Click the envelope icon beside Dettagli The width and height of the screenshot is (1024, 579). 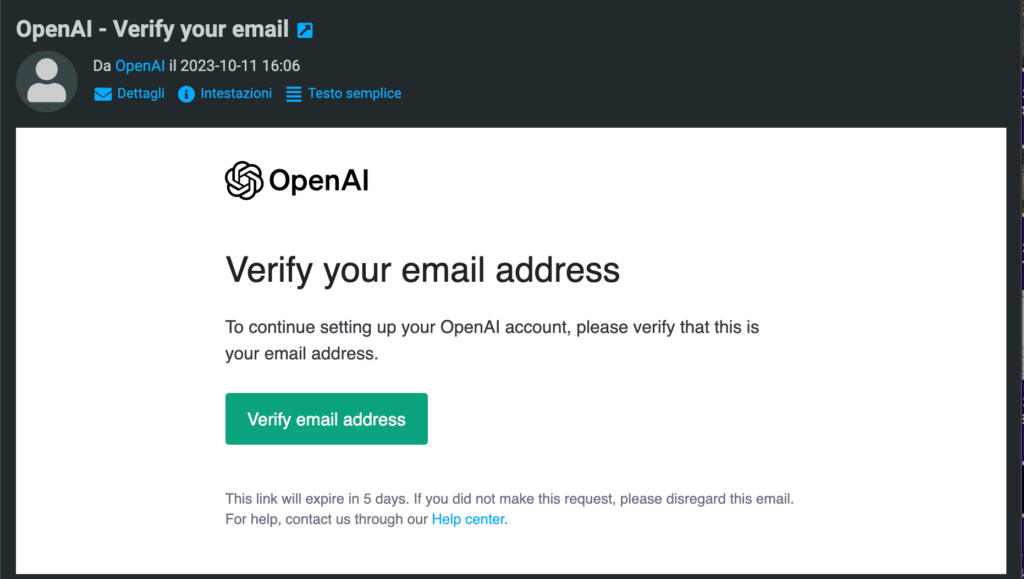pyautogui.click(x=103, y=94)
